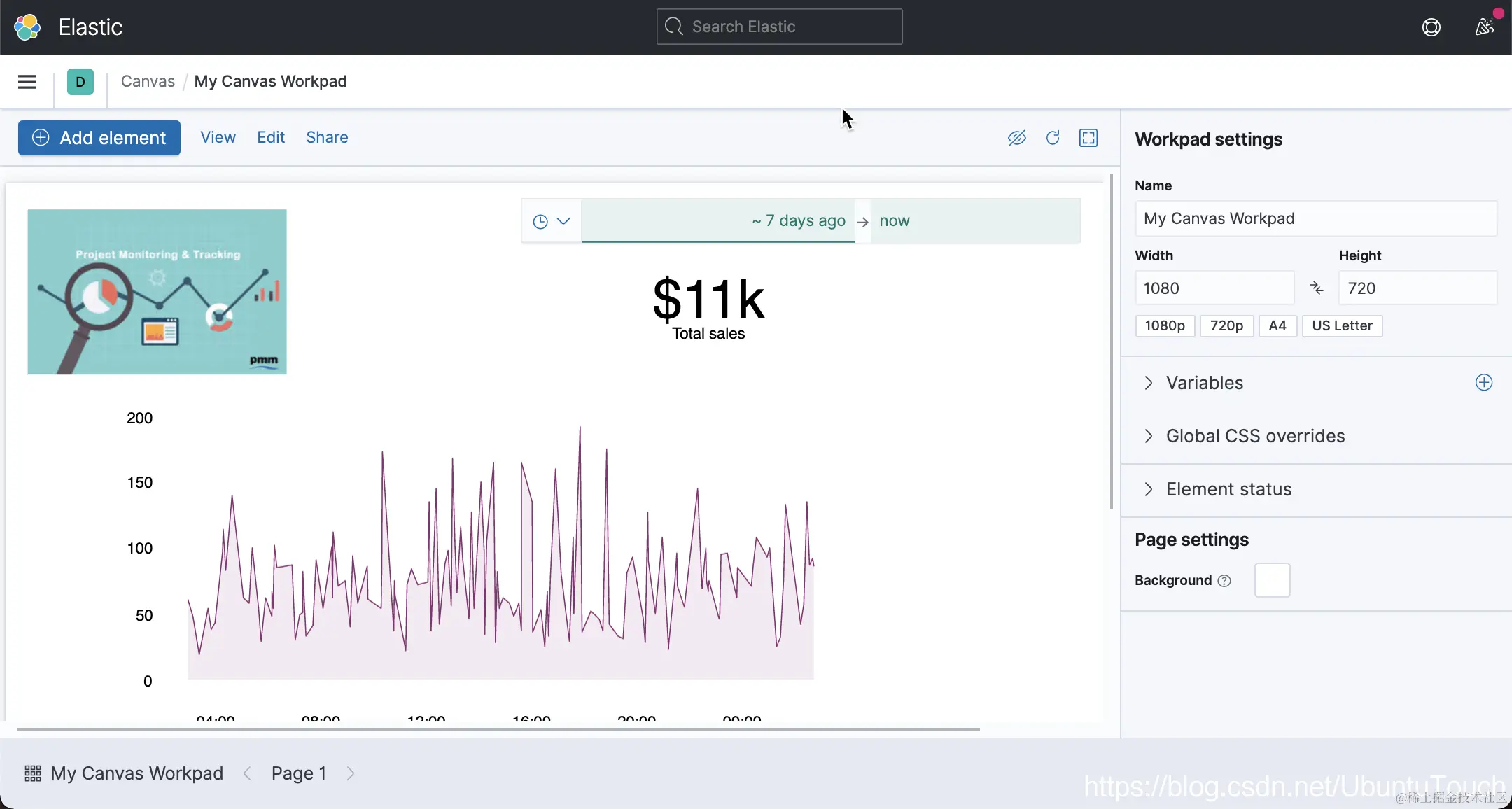Expand the Element status section
1512x809 pixels.
click(x=1228, y=489)
